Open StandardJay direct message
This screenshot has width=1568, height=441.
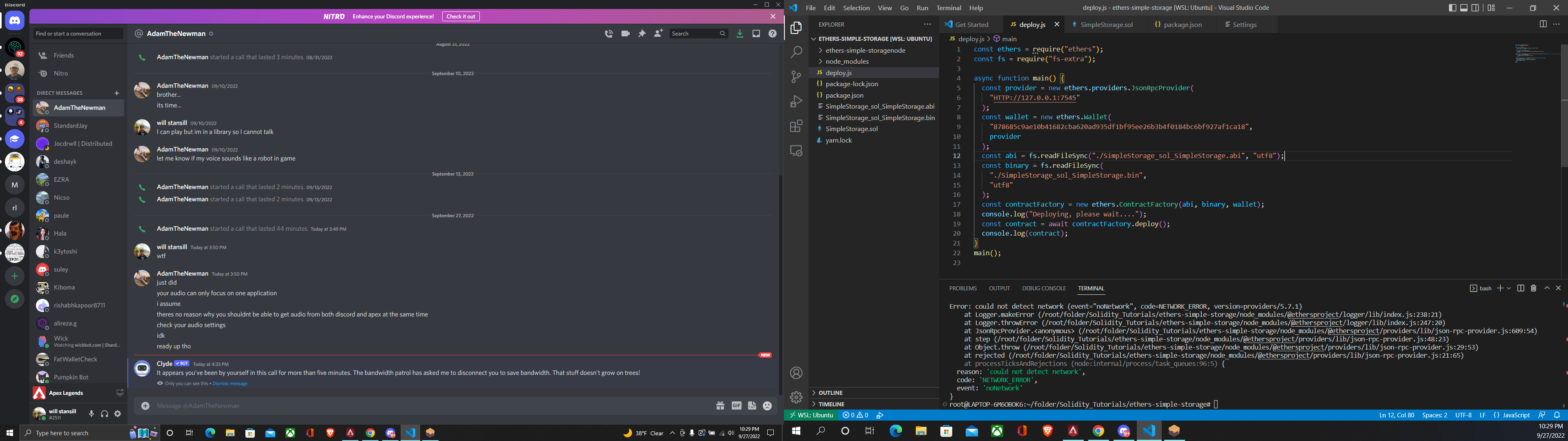78,125
